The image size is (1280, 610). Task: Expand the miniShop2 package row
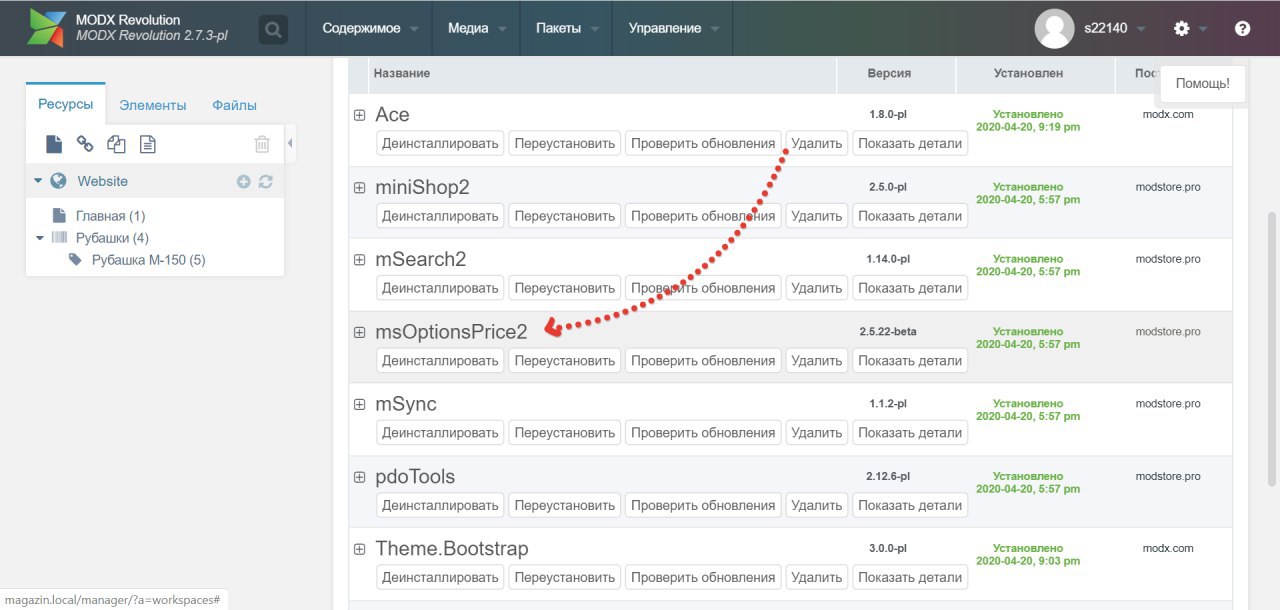pyautogui.click(x=360, y=187)
